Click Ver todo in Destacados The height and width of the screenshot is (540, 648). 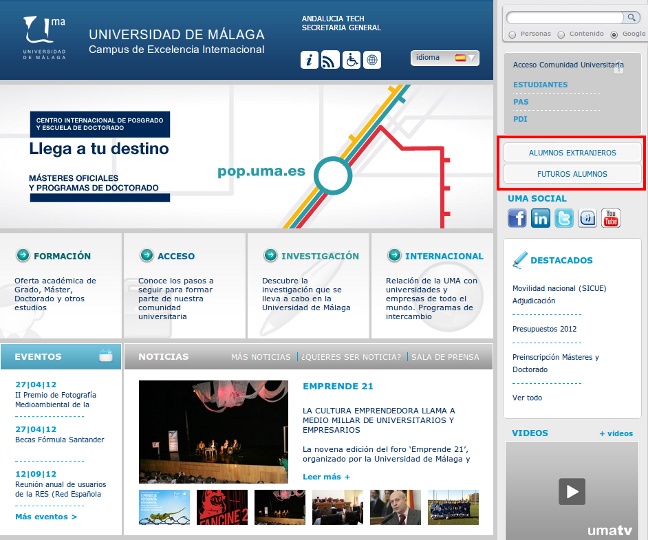point(527,398)
